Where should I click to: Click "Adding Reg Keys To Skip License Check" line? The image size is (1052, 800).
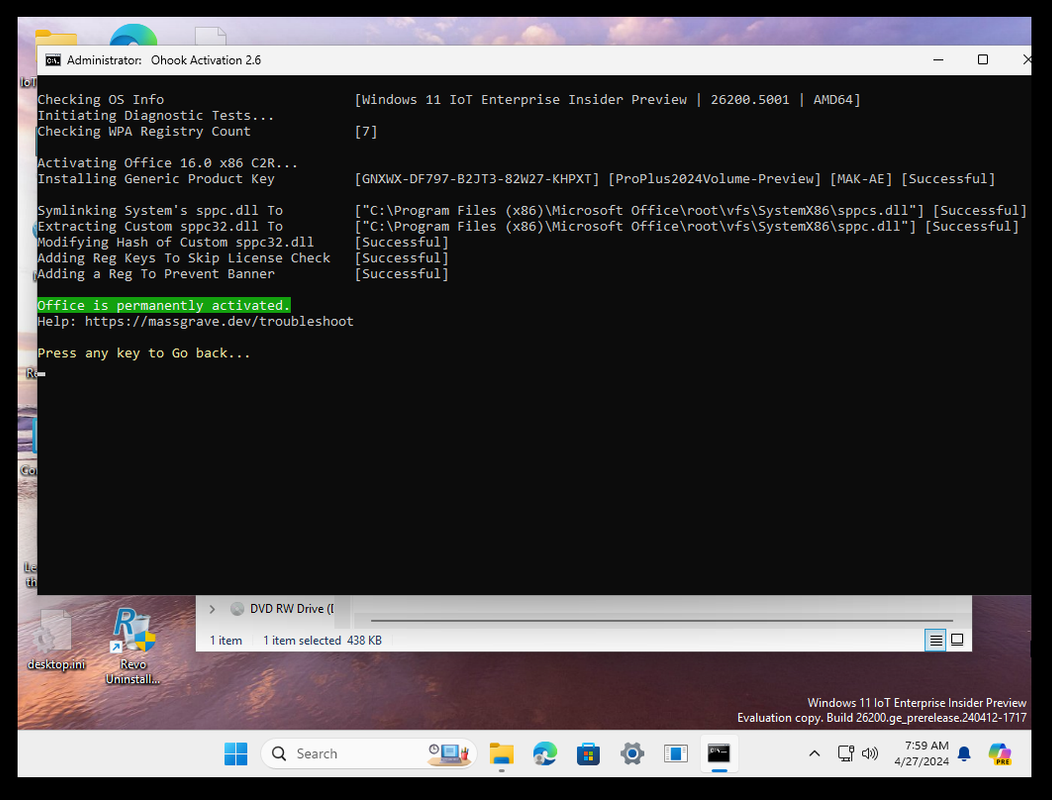point(184,258)
